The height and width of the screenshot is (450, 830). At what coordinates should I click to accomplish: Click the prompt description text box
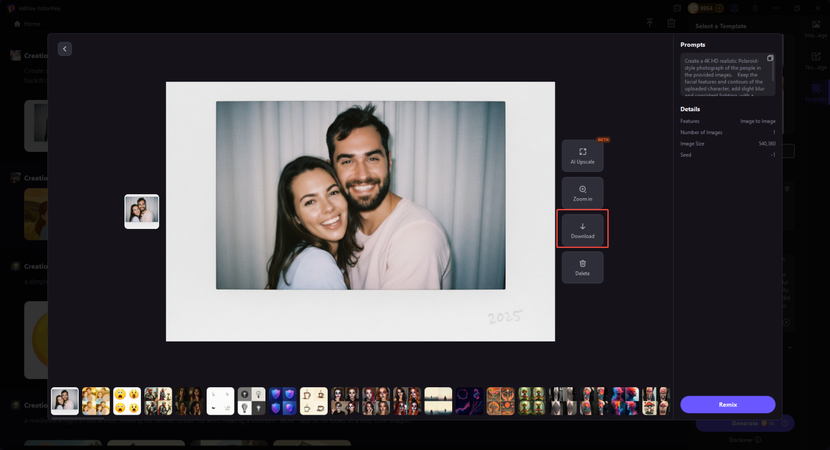(x=728, y=74)
